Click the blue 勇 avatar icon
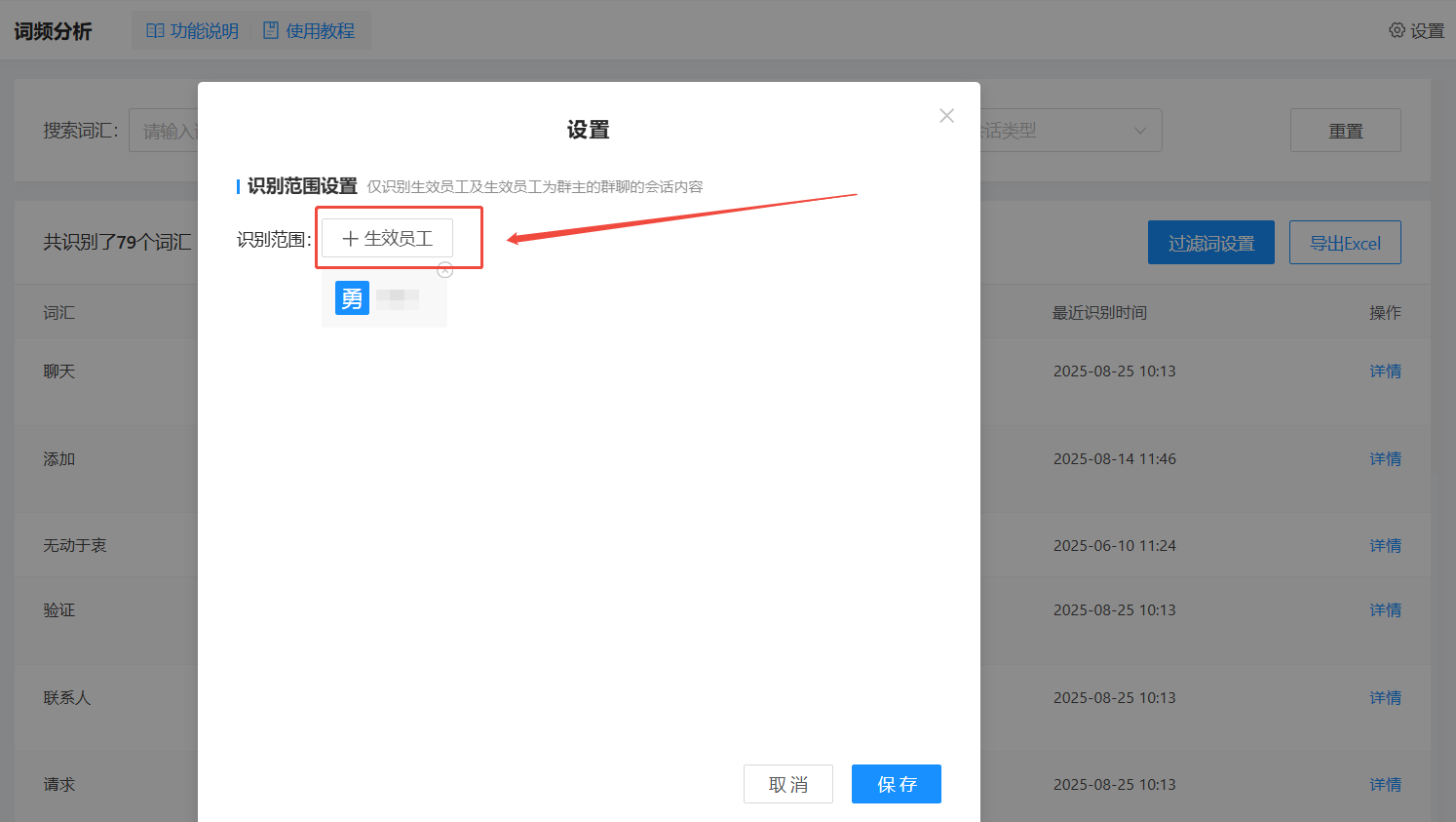This screenshot has width=1456, height=822. tap(352, 297)
